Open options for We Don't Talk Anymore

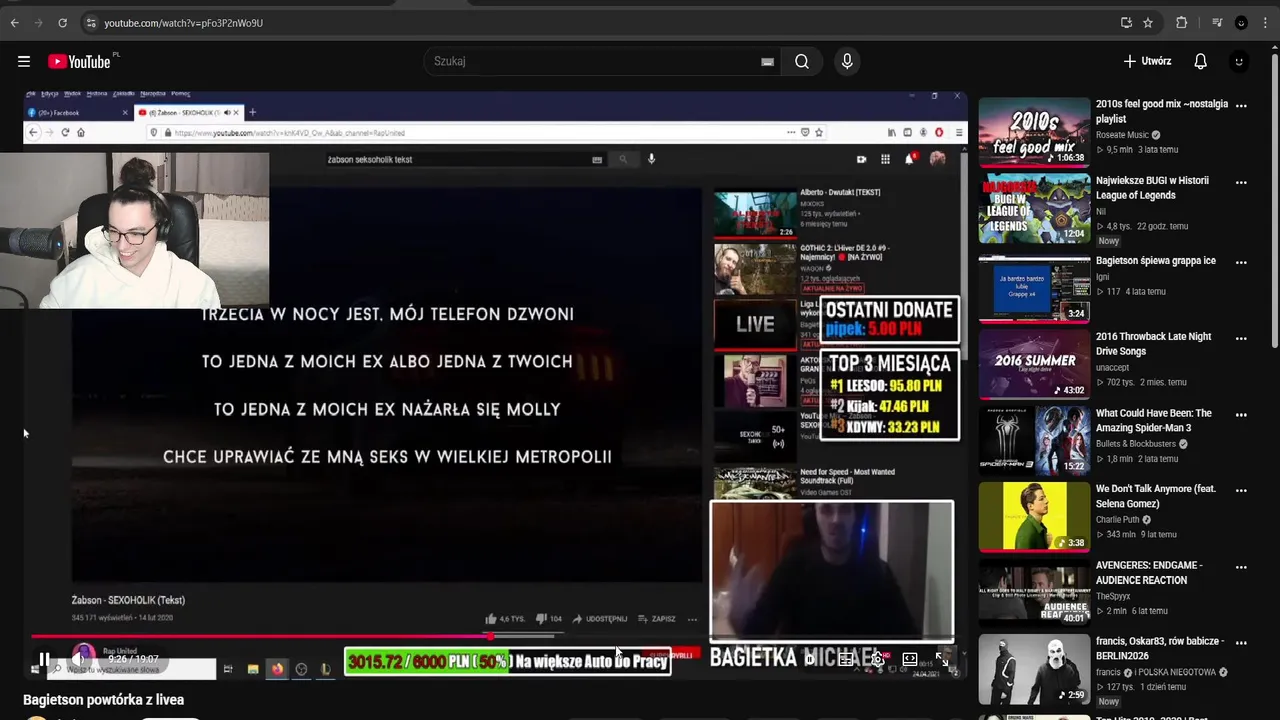1241,490
